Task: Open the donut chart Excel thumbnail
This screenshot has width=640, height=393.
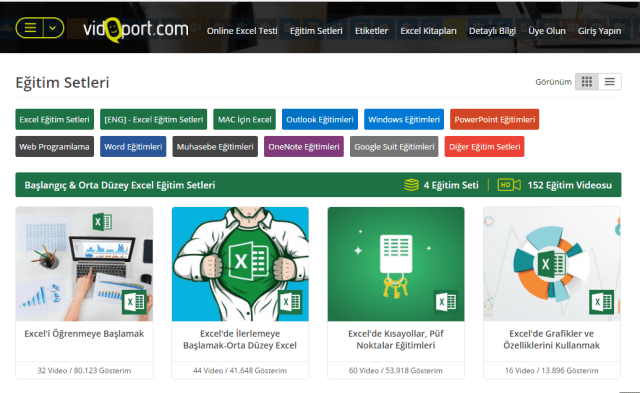Action: (552, 264)
